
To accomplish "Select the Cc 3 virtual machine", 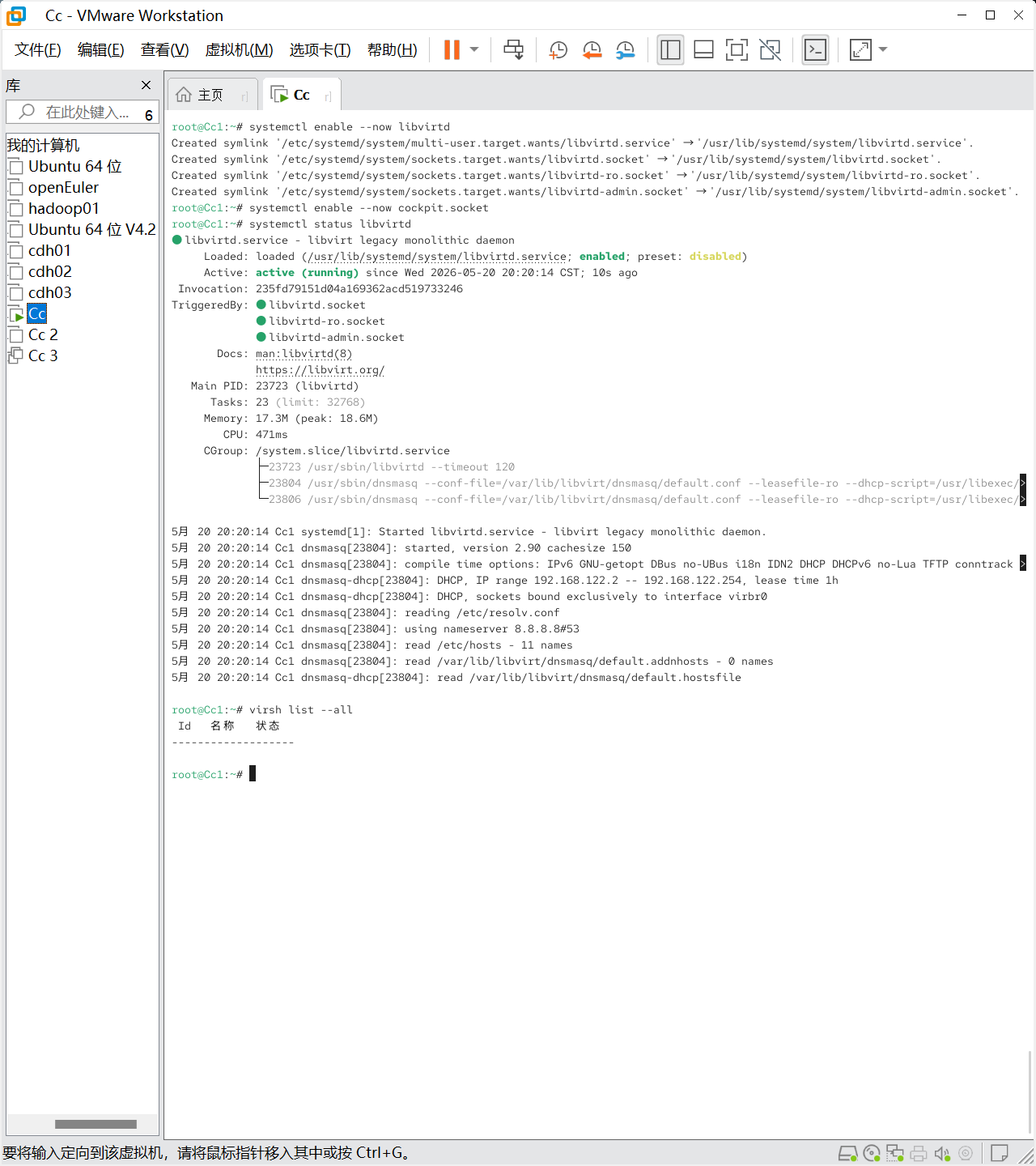I will tap(43, 355).
